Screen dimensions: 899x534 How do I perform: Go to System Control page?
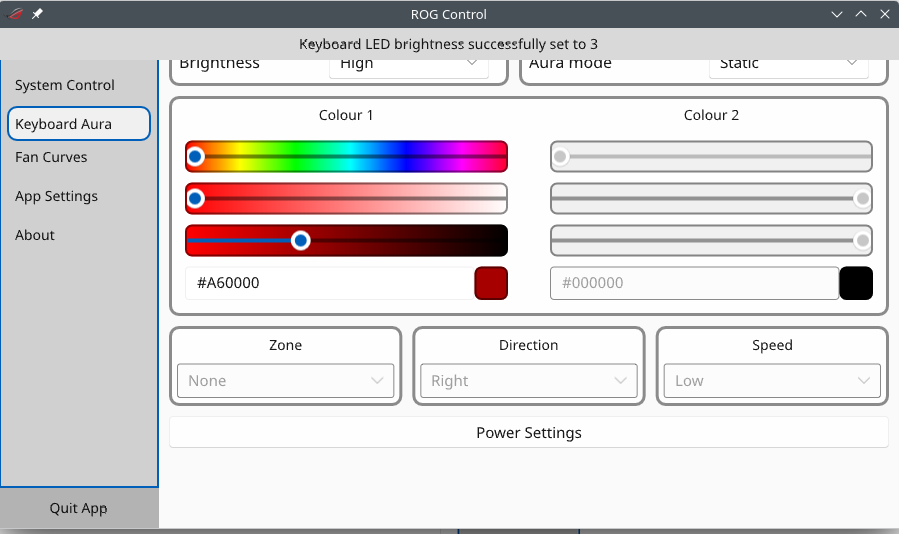coord(65,85)
